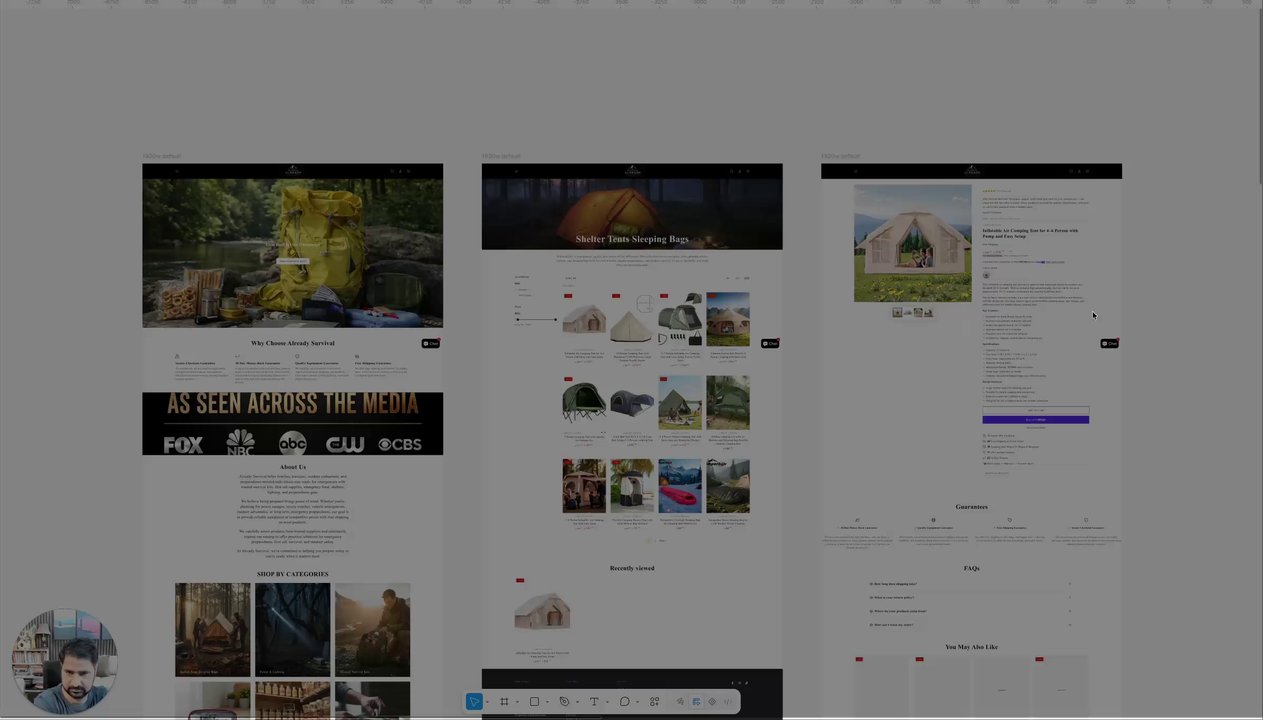1263x720 pixels.
Task: Click the NBC peacock logo
Action: point(240,443)
